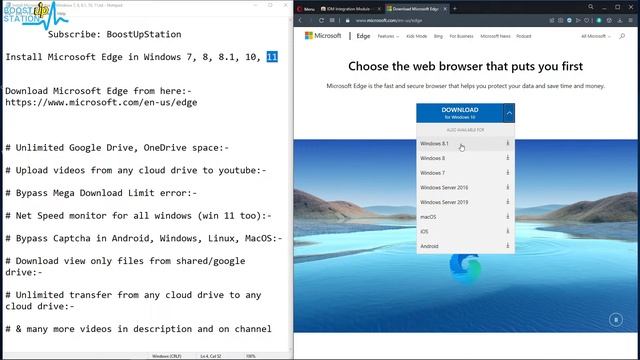Viewport: 640px width, 360px height.
Task: Click download icon beside Windows 8.1
Action: (x=508, y=143)
